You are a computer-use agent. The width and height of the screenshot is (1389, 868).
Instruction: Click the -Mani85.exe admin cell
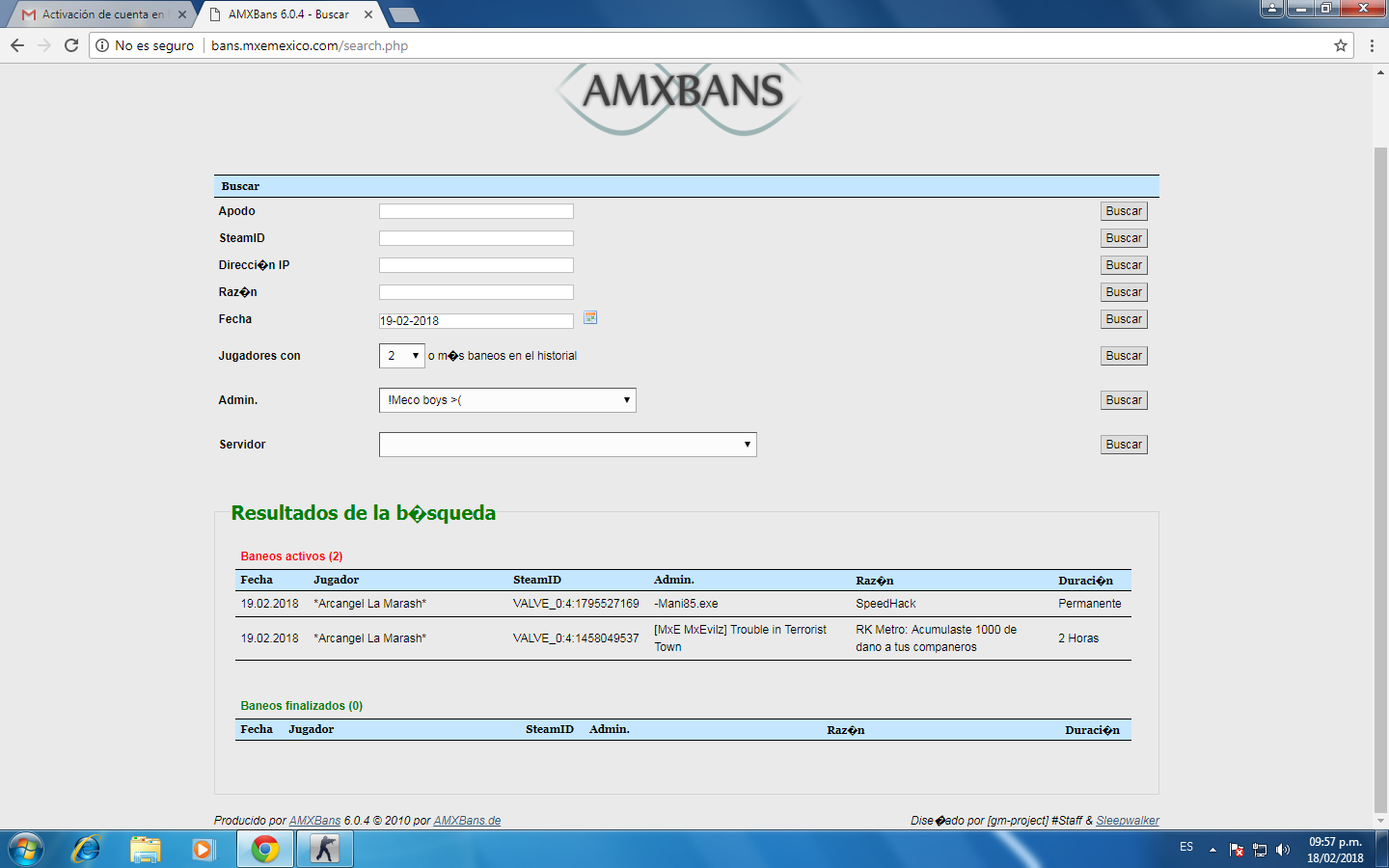click(686, 604)
